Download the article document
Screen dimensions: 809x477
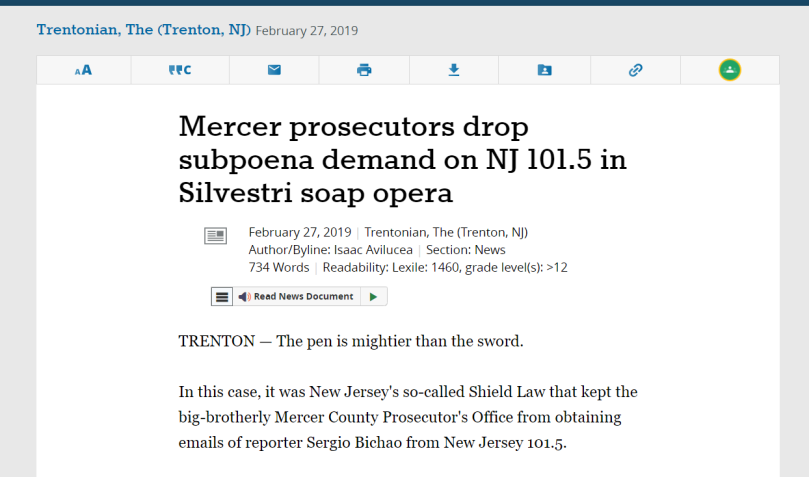click(454, 70)
